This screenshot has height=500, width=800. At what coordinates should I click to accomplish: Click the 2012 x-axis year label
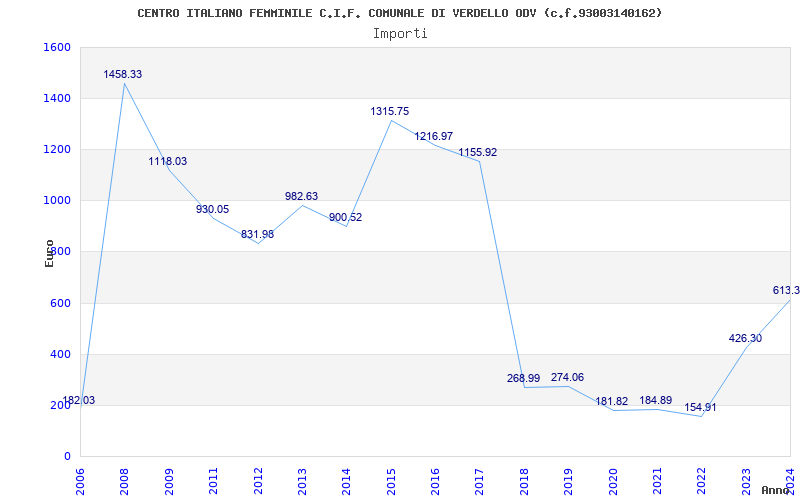coord(258,481)
